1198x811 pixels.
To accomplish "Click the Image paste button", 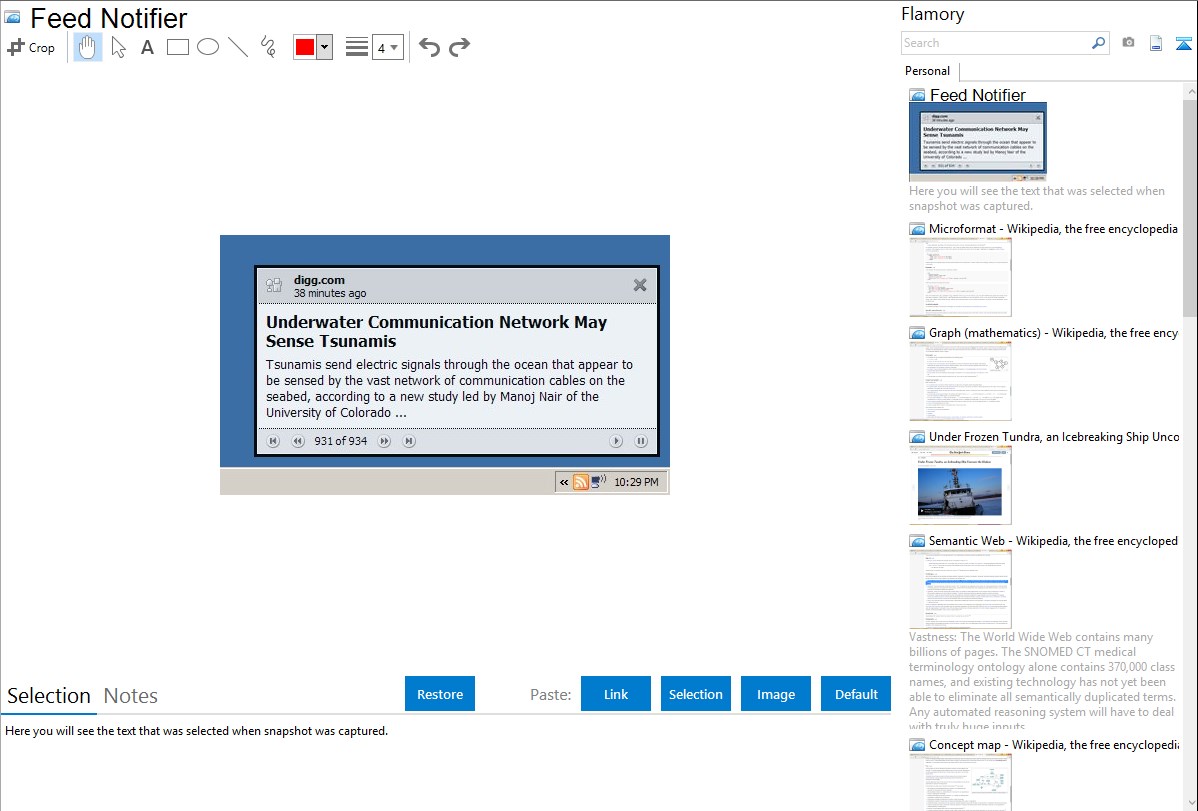I will (x=775, y=694).
